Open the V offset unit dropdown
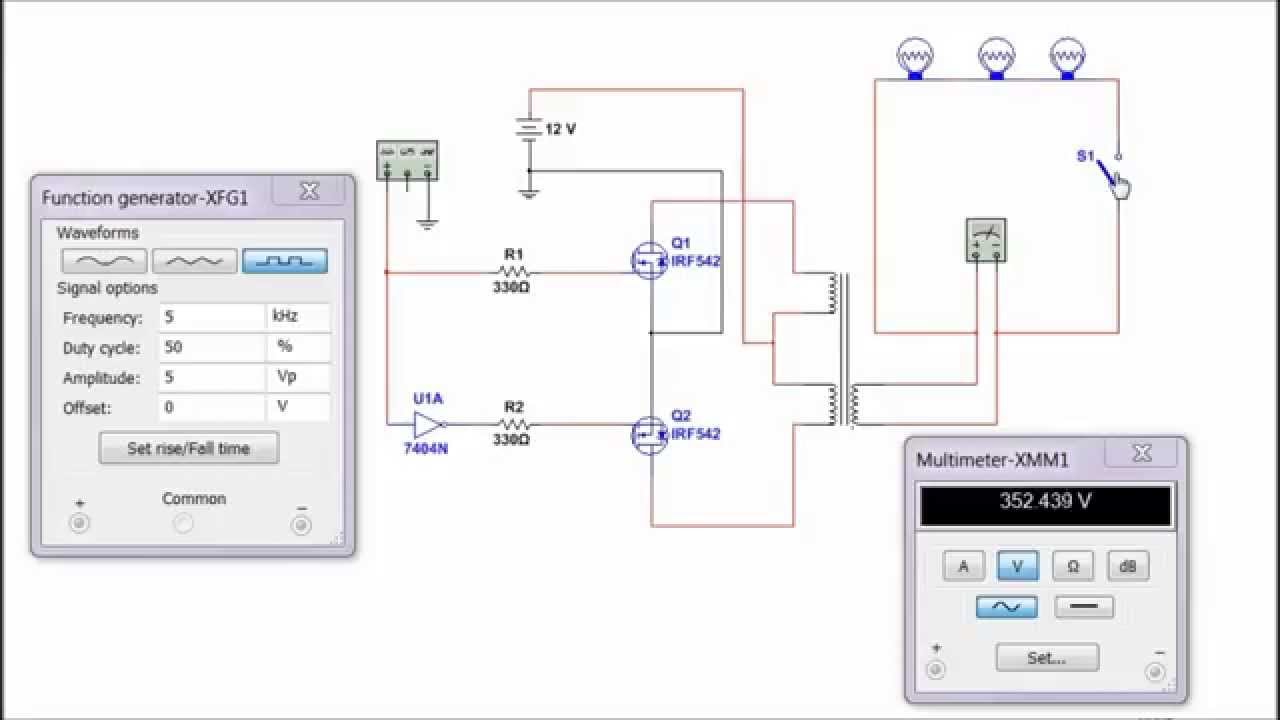This screenshot has height=720, width=1280. point(298,408)
